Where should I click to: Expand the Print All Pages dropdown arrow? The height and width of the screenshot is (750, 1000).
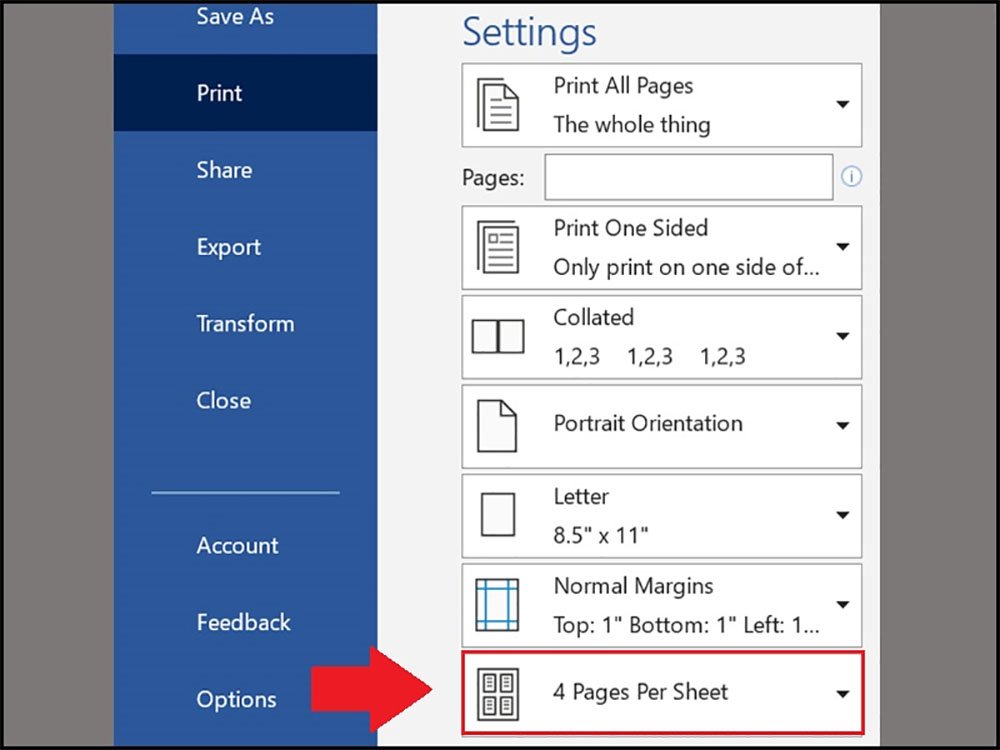[842, 105]
